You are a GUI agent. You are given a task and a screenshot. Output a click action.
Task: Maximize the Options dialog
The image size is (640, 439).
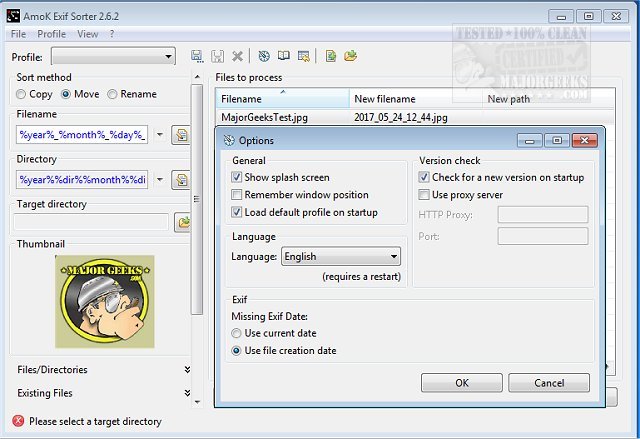(x=557, y=140)
